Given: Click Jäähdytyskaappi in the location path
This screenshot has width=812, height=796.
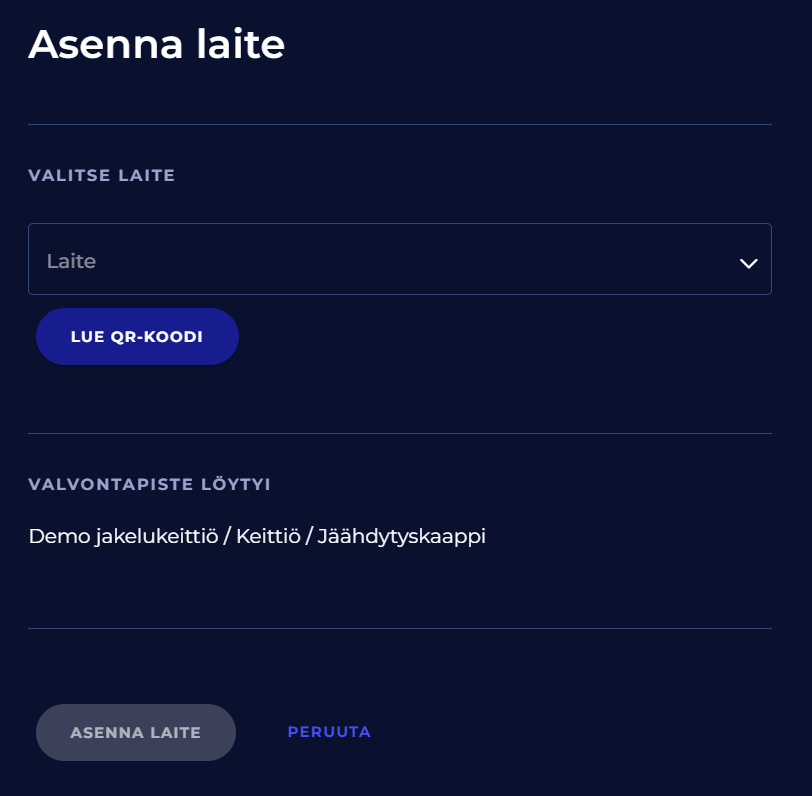Looking at the screenshot, I should [401, 536].
